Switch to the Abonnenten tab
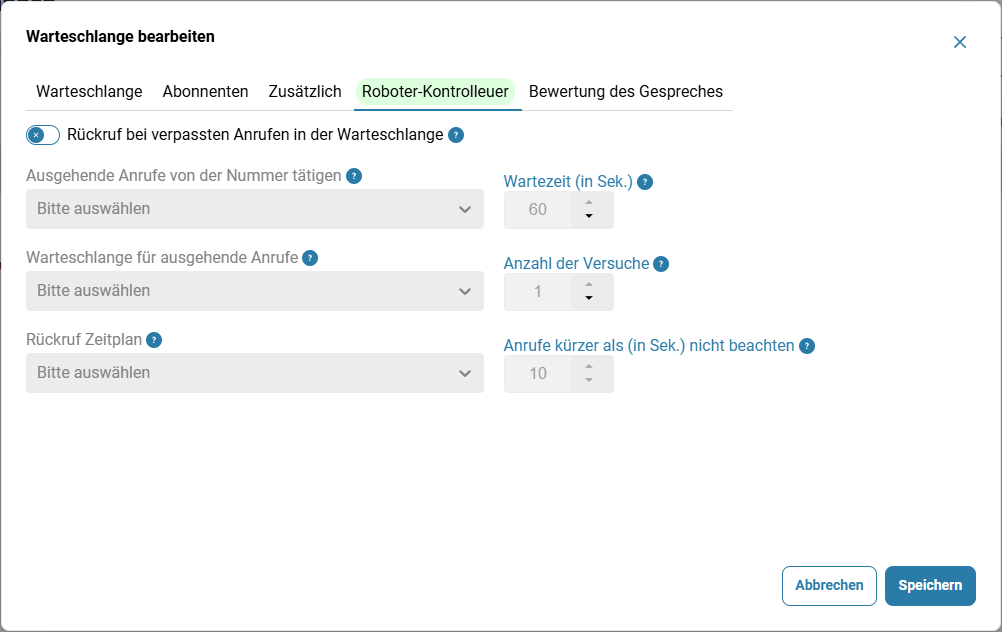 coord(205,91)
